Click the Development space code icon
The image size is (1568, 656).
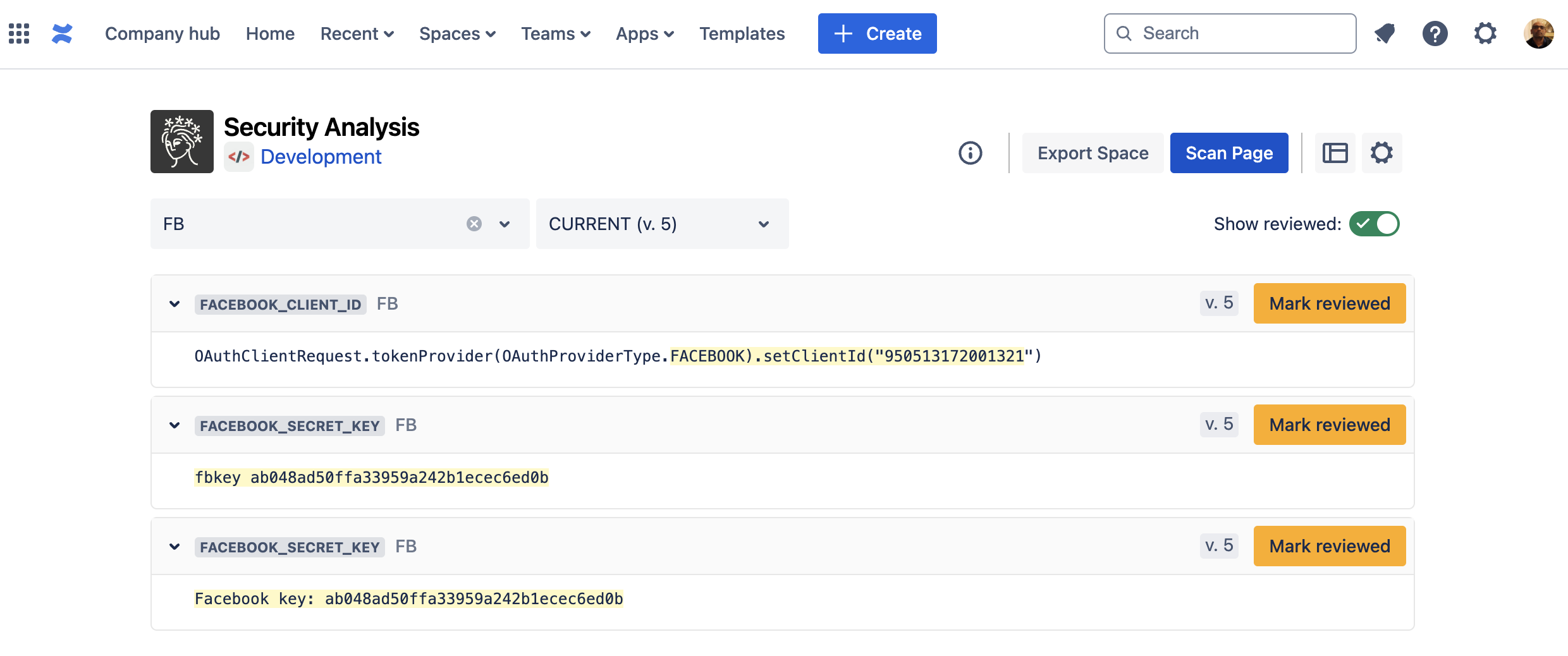(239, 157)
